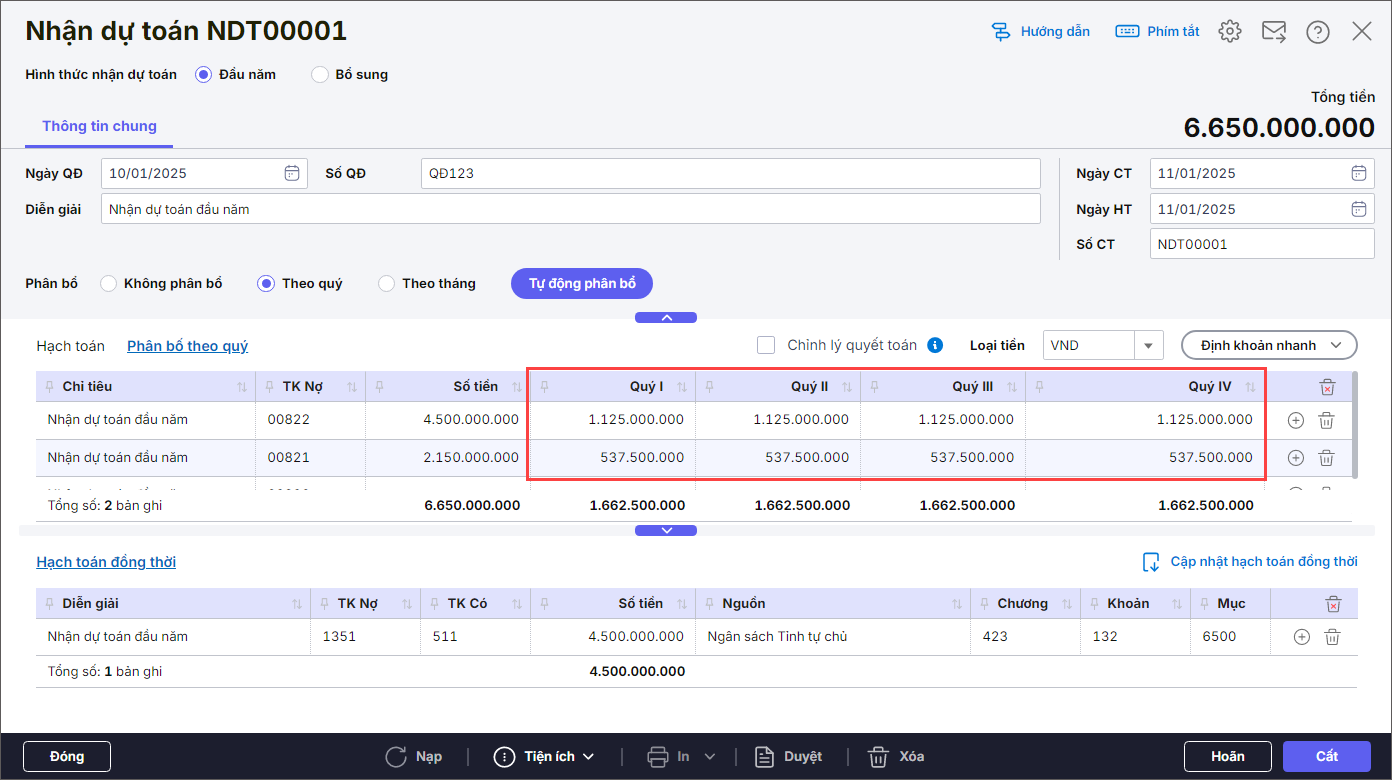The width and height of the screenshot is (1392, 780).
Task: Choose Theo tháng allocation option
Action: pos(387,284)
